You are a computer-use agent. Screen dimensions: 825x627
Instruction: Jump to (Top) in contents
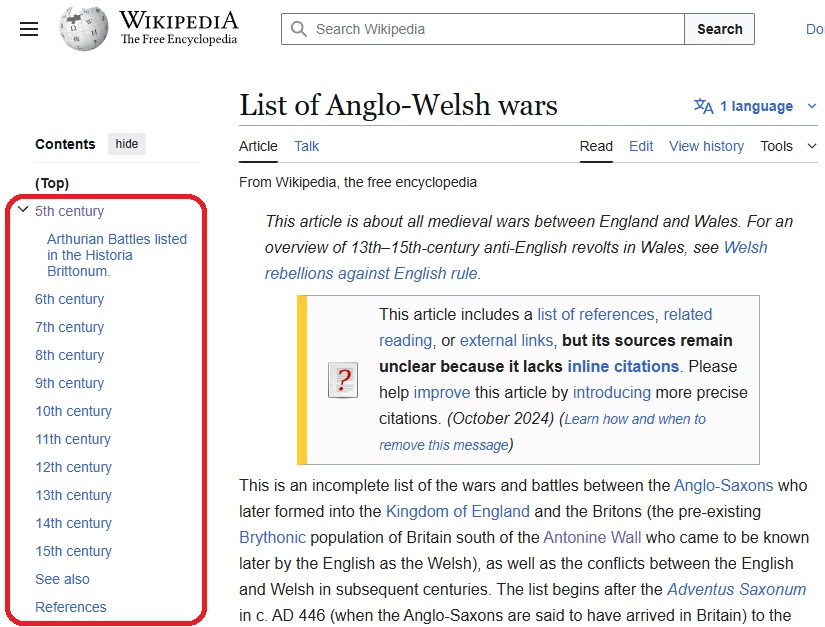pos(52,183)
